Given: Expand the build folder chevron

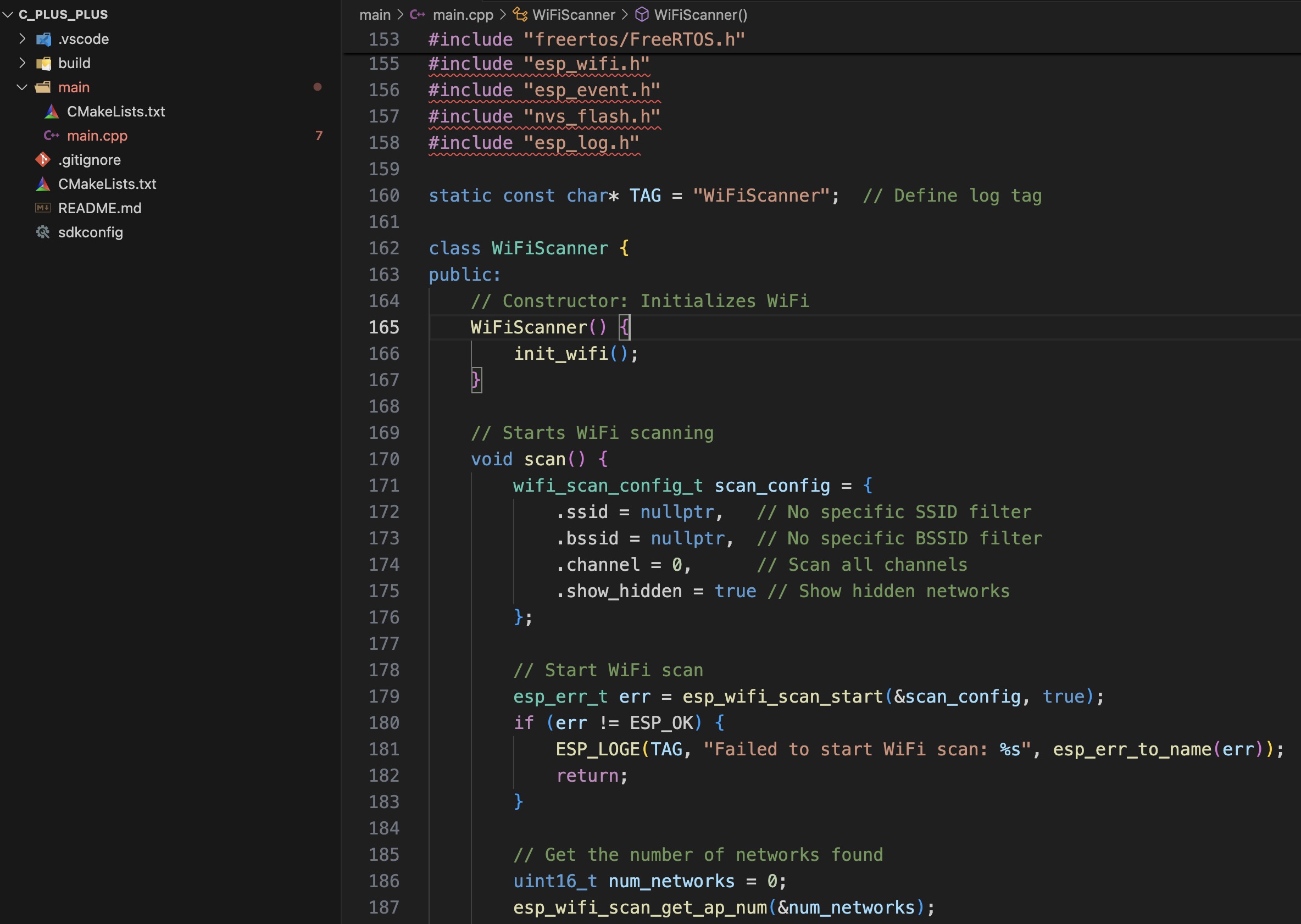Looking at the screenshot, I should click(x=22, y=63).
